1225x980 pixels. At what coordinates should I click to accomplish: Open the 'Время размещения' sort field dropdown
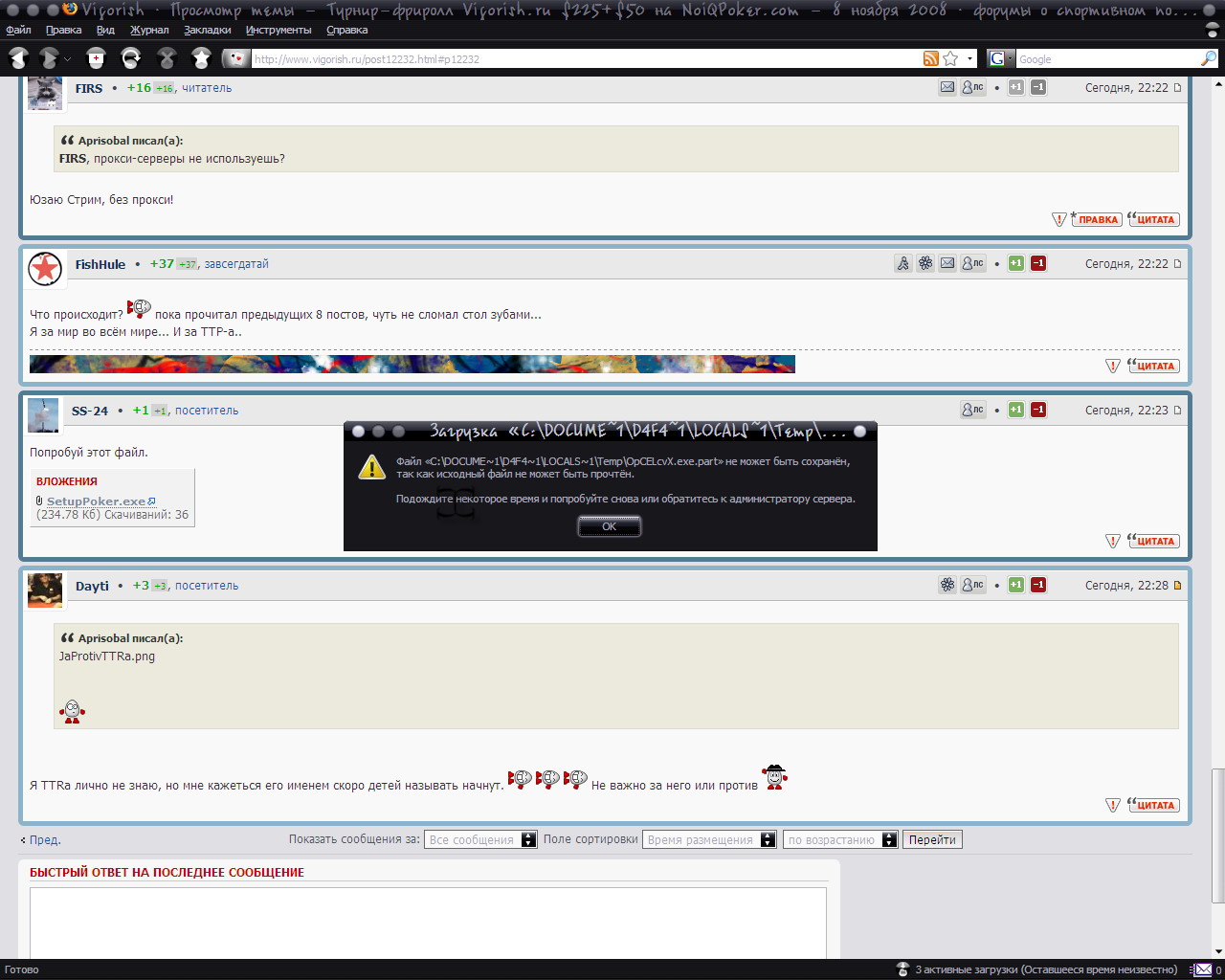(709, 839)
